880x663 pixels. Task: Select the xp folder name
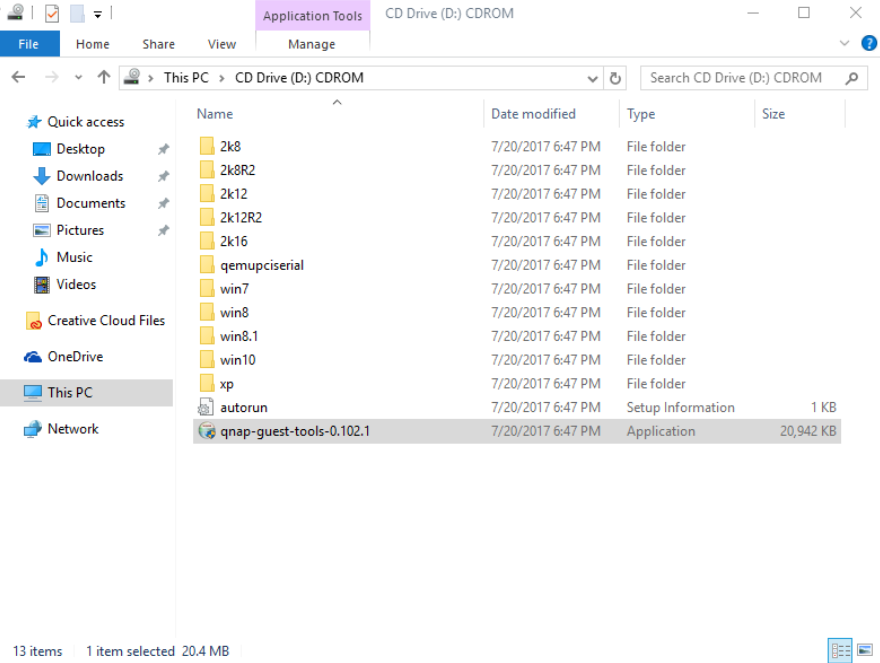(x=226, y=384)
